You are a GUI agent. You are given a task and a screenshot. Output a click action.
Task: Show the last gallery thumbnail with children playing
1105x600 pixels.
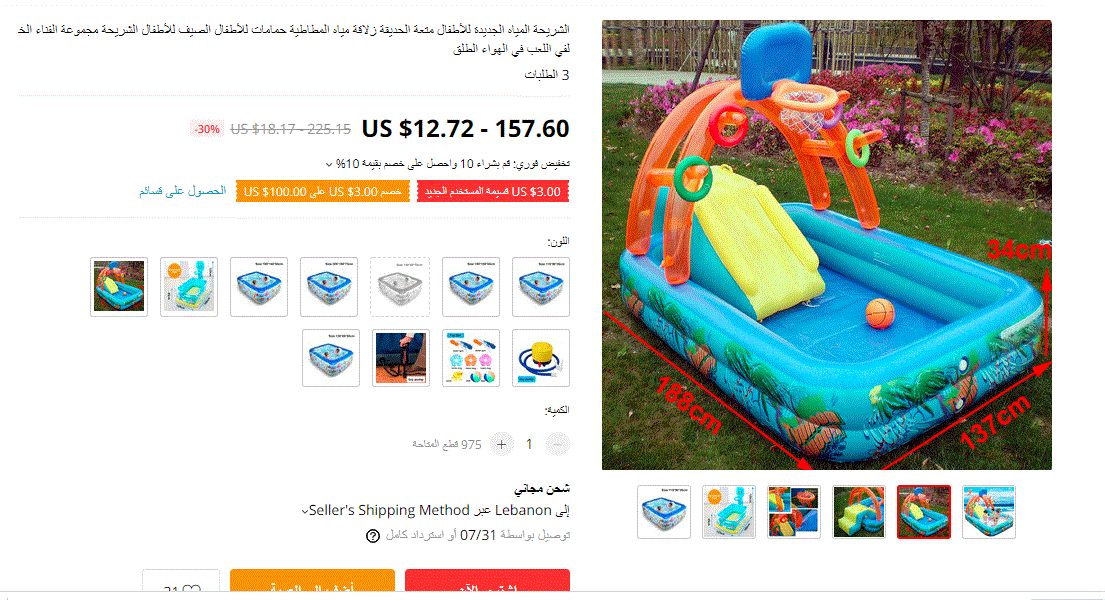[x=989, y=512]
